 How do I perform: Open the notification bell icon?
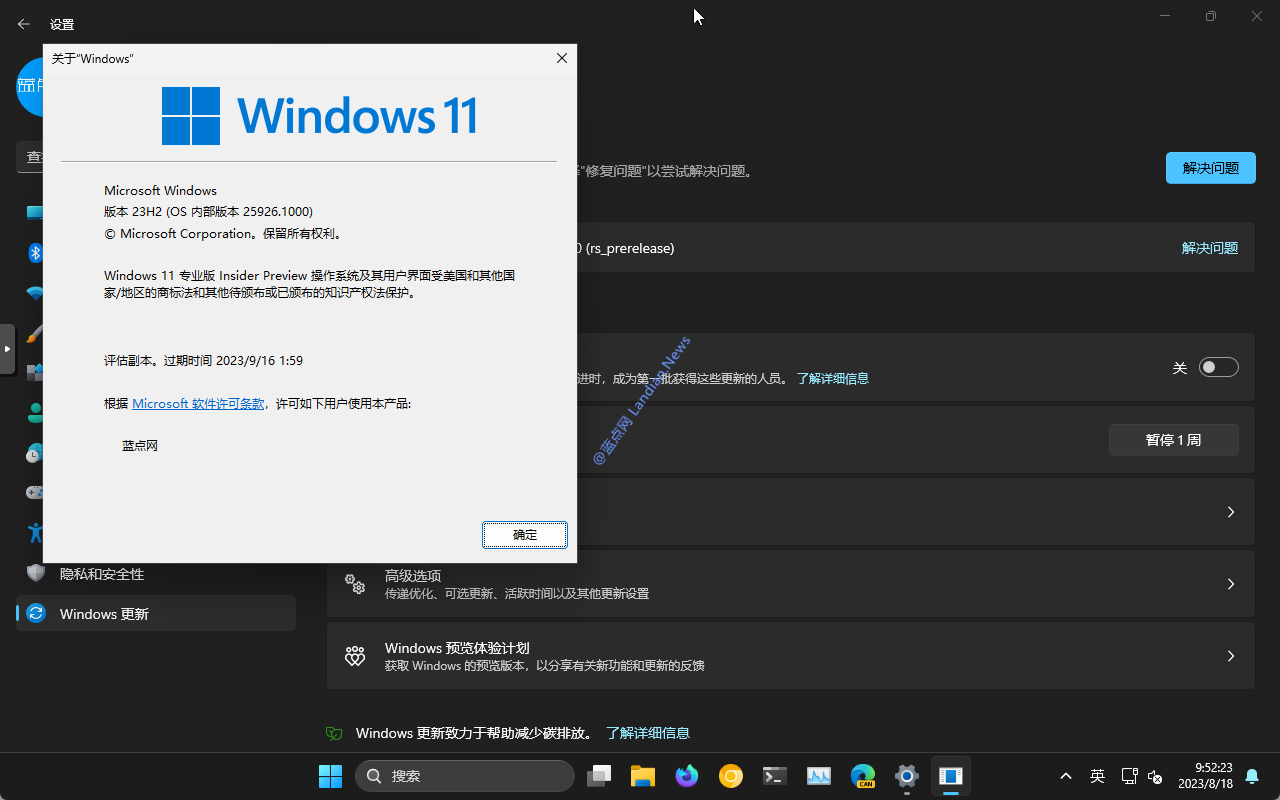1252,776
